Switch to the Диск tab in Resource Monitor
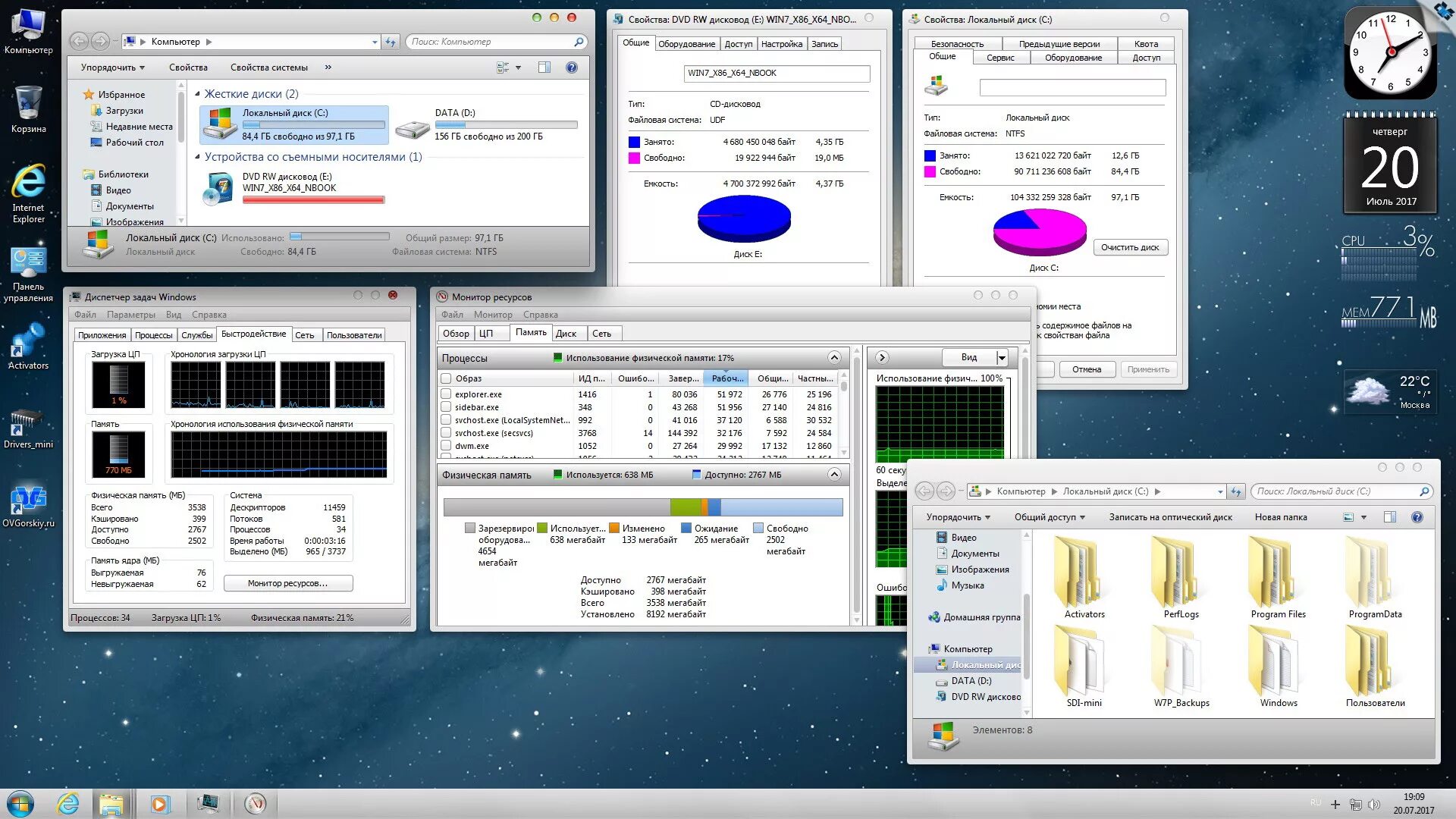1456x819 pixels. point(566,334)
